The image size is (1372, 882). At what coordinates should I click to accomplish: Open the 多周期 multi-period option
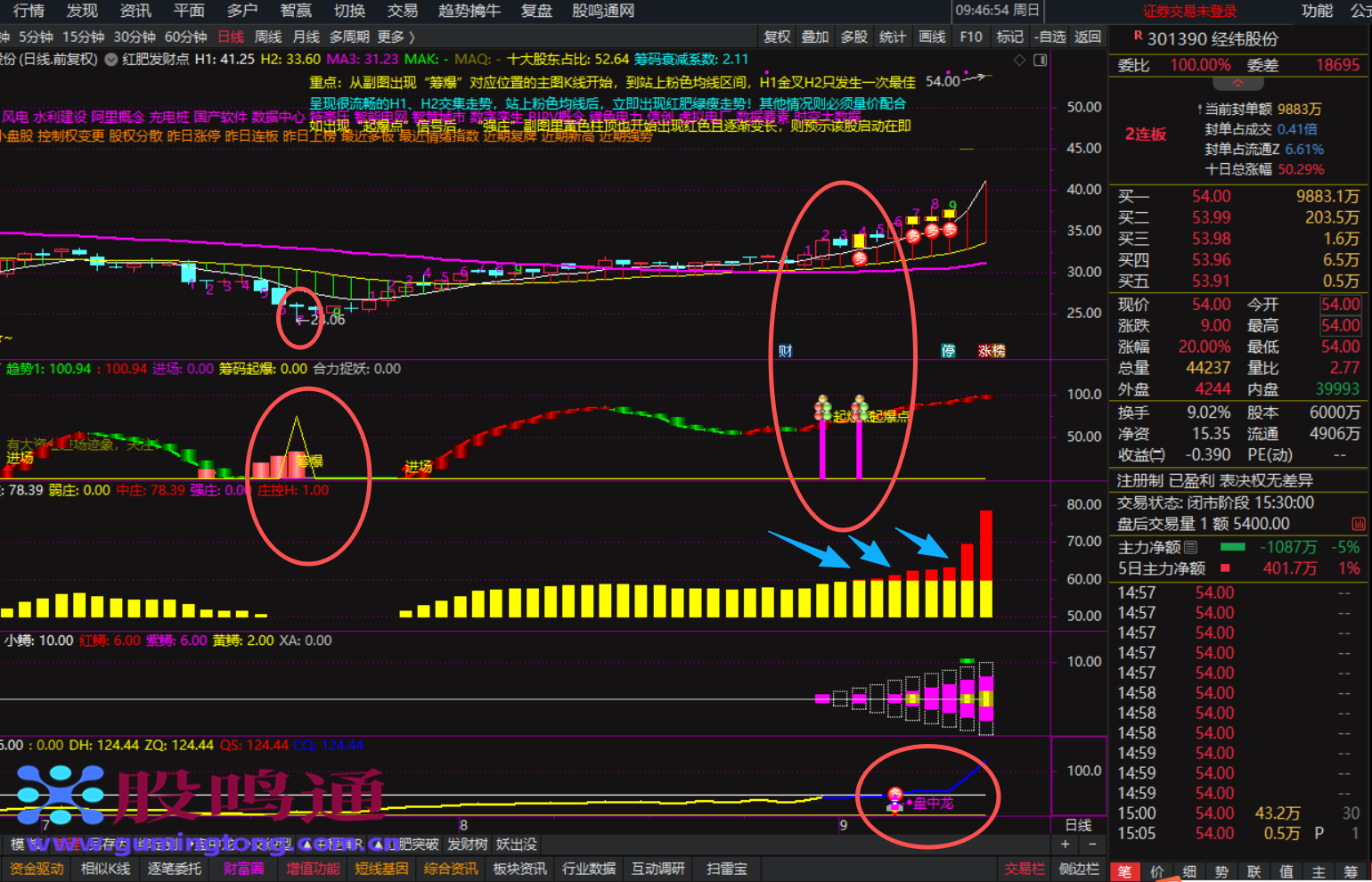point(349,37)
